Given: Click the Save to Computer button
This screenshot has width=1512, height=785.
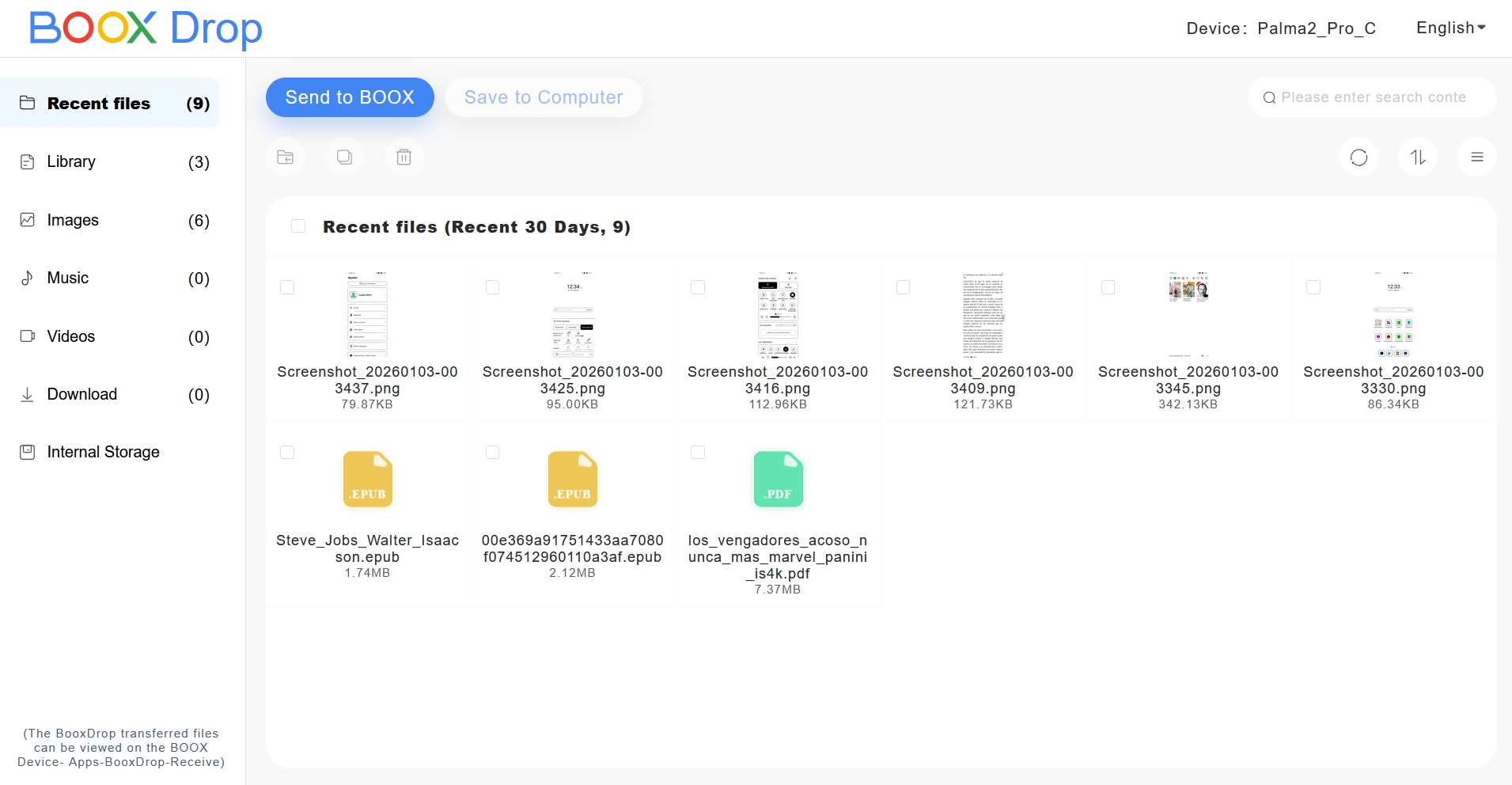Looking at the screenshot, I should point(544,97).
